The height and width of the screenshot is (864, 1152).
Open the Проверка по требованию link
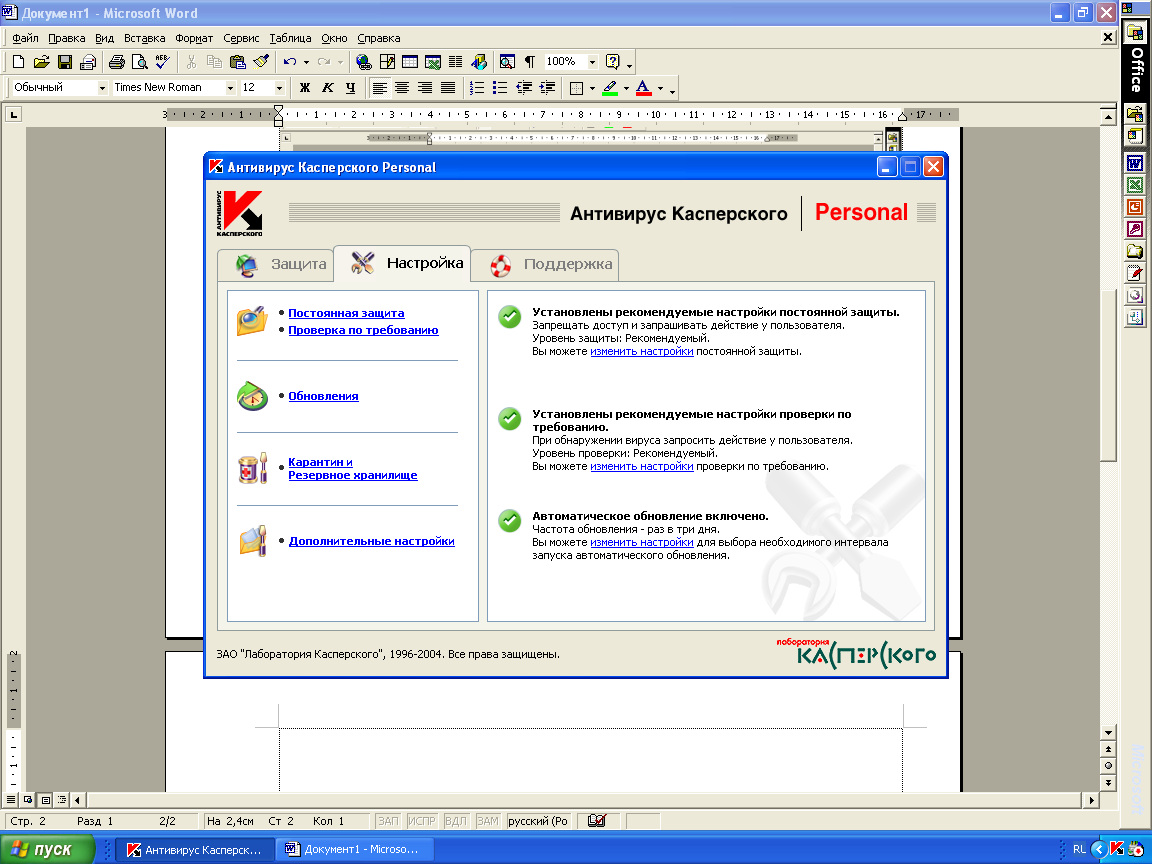(x=363, y=330)
